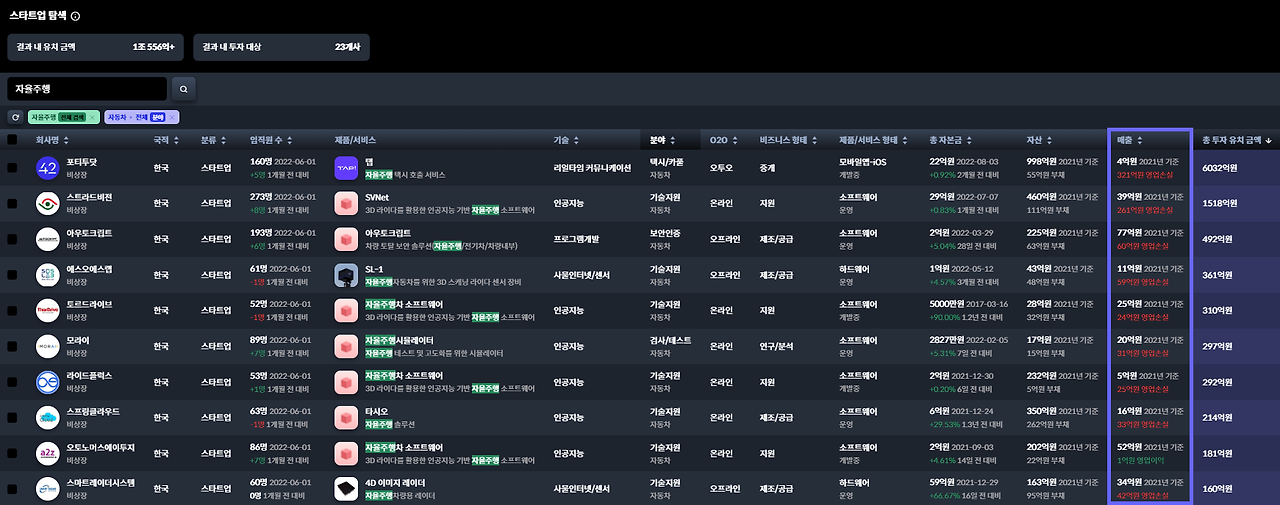Remove the 자동차 전체 분야 filter chip
Image resolution: width=1280 pixels, height=505 pixels.
173,117
